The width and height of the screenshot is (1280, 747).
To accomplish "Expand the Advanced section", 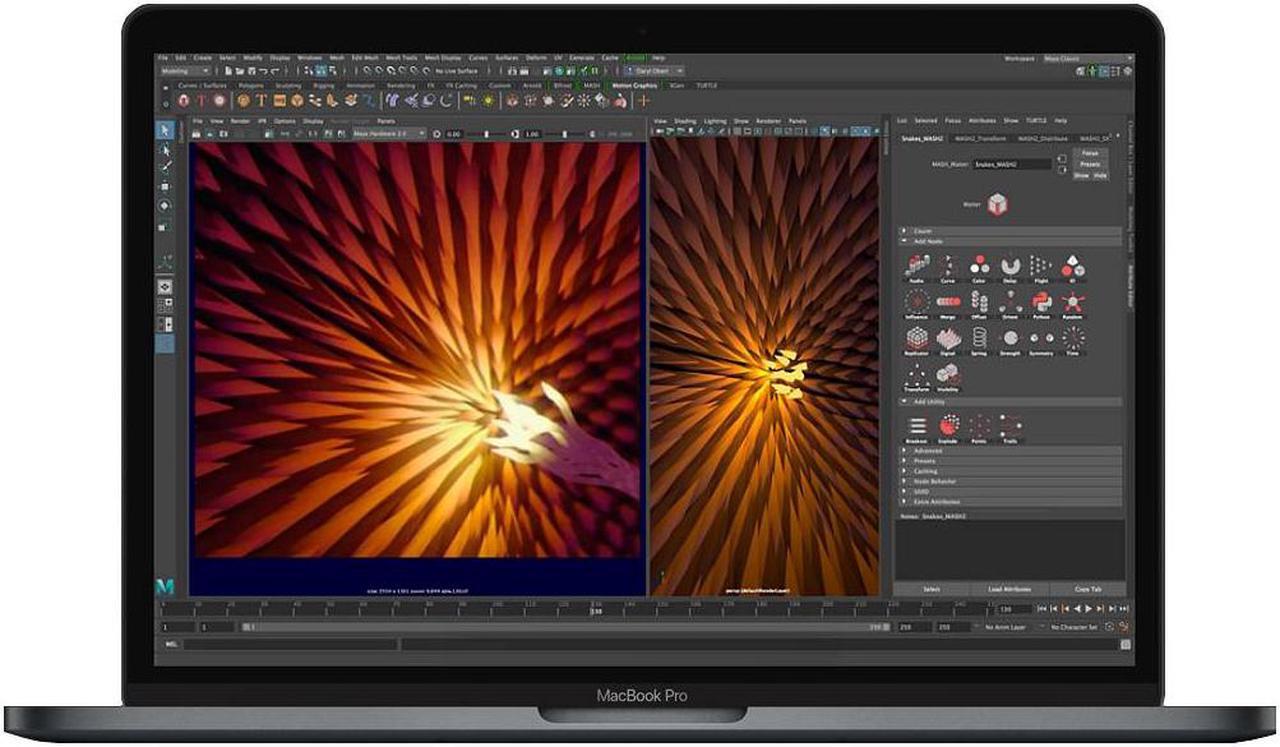I will (1010, 450).
